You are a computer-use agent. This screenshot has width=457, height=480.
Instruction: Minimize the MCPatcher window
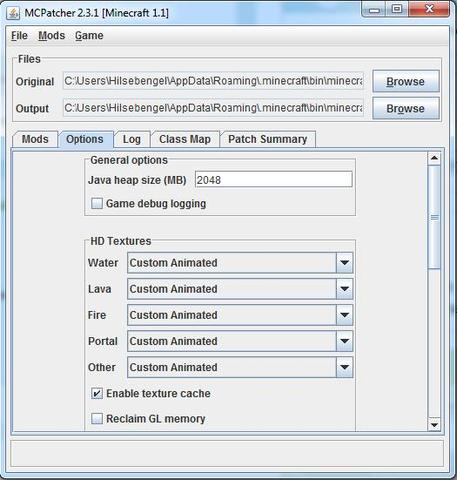pyautogui.click(x=374, y=10)
